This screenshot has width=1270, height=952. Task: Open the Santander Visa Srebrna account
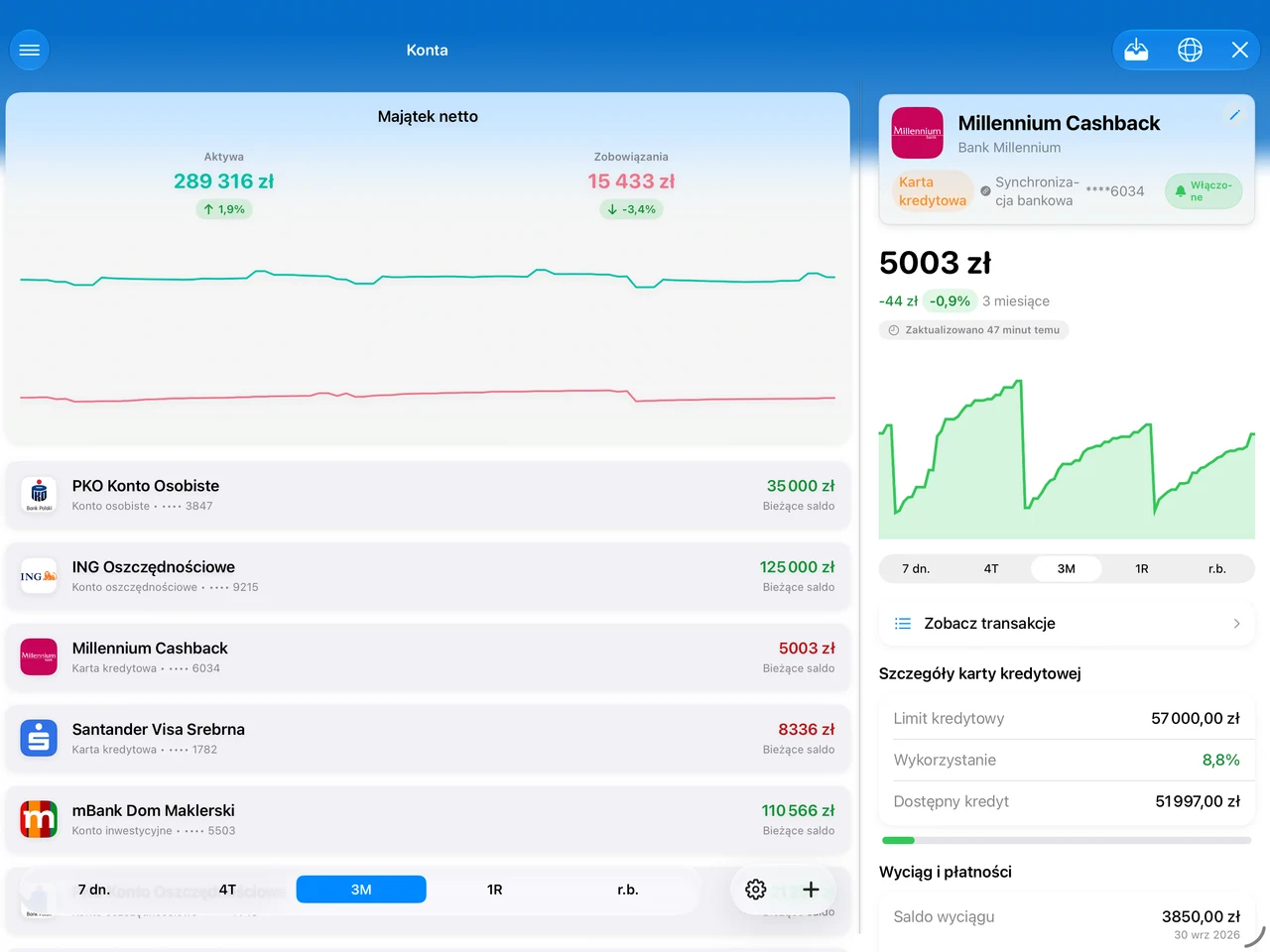click(428, 739)
